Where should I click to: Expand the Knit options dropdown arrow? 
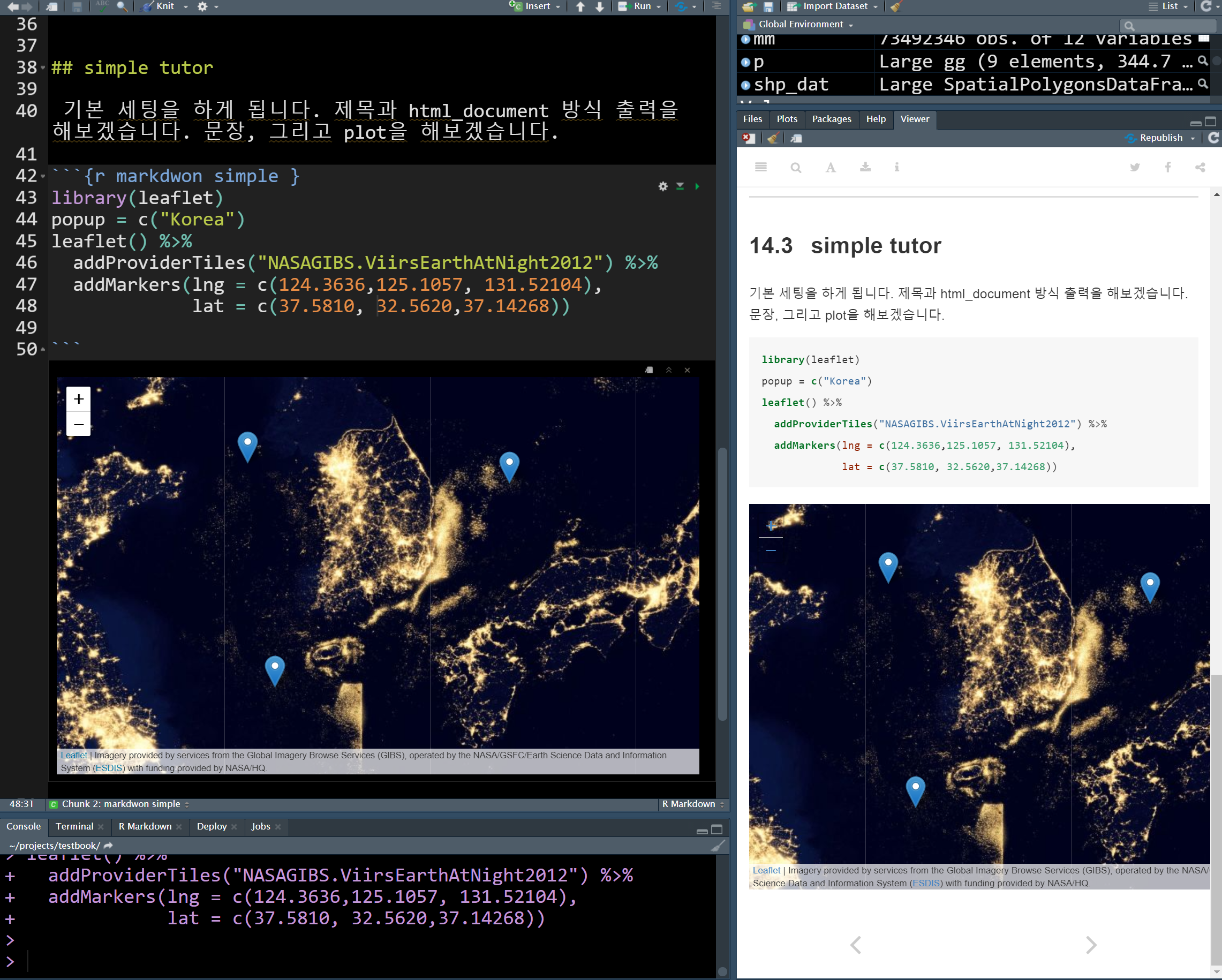pyautogui.click(x=185, y=7)
